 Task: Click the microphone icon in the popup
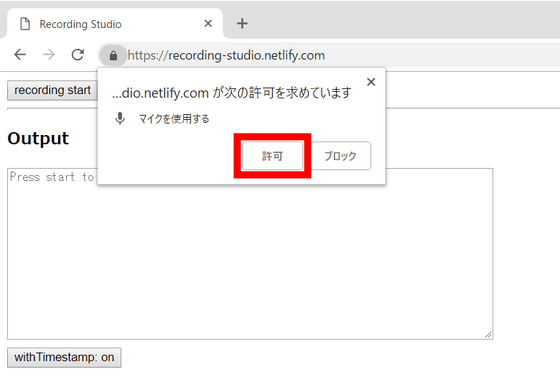point(120,119)
